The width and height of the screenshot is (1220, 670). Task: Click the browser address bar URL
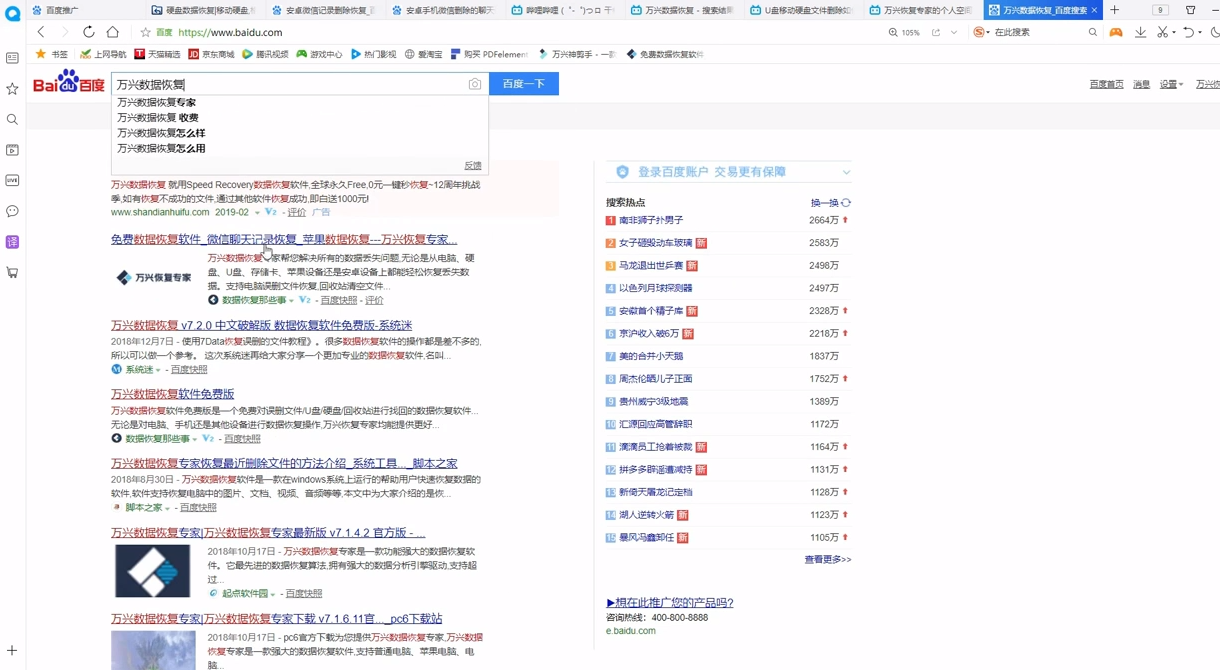[231, 32]
